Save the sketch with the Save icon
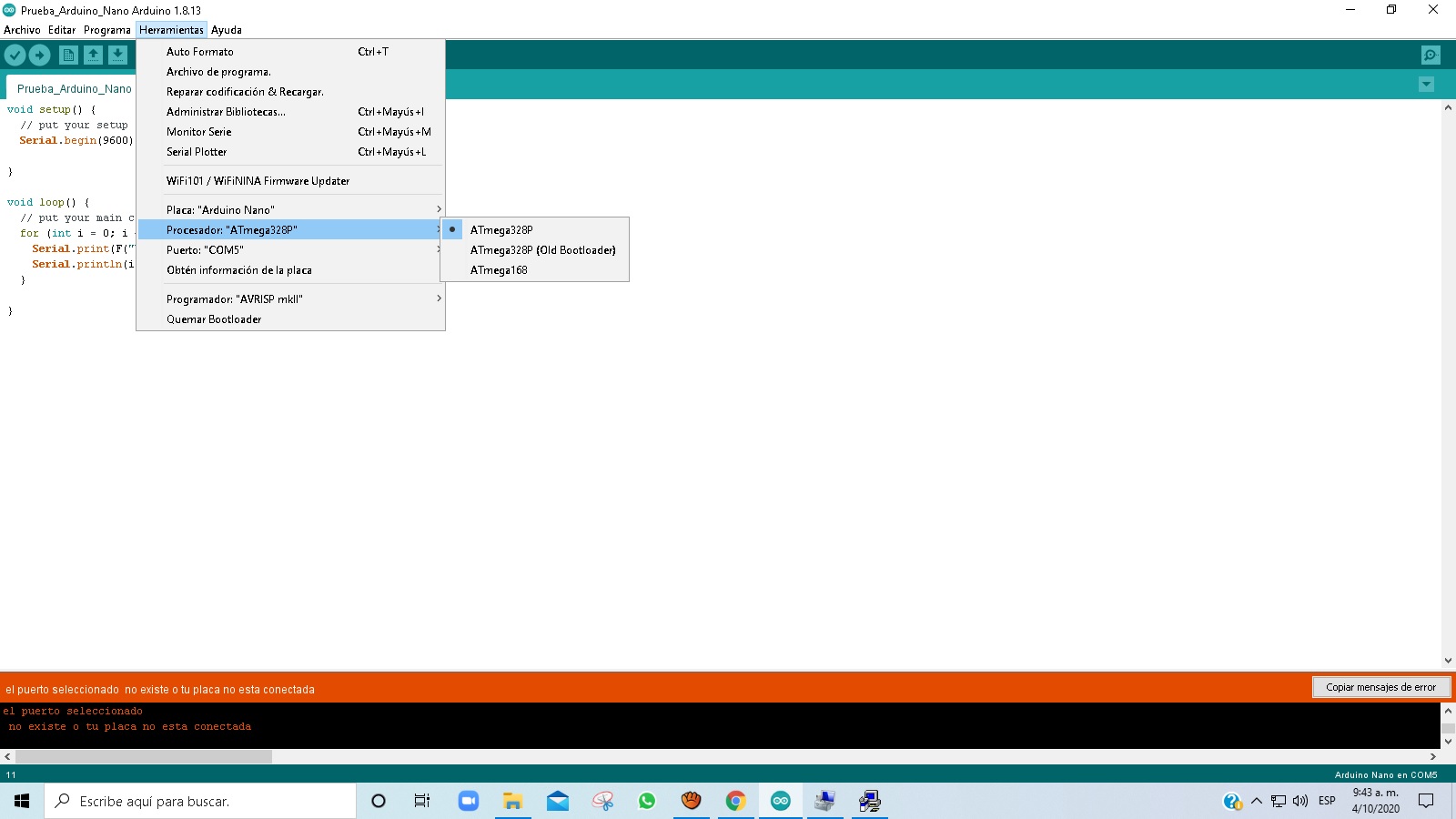Viewport: 1456px width, 819px height. pos(117,56)
